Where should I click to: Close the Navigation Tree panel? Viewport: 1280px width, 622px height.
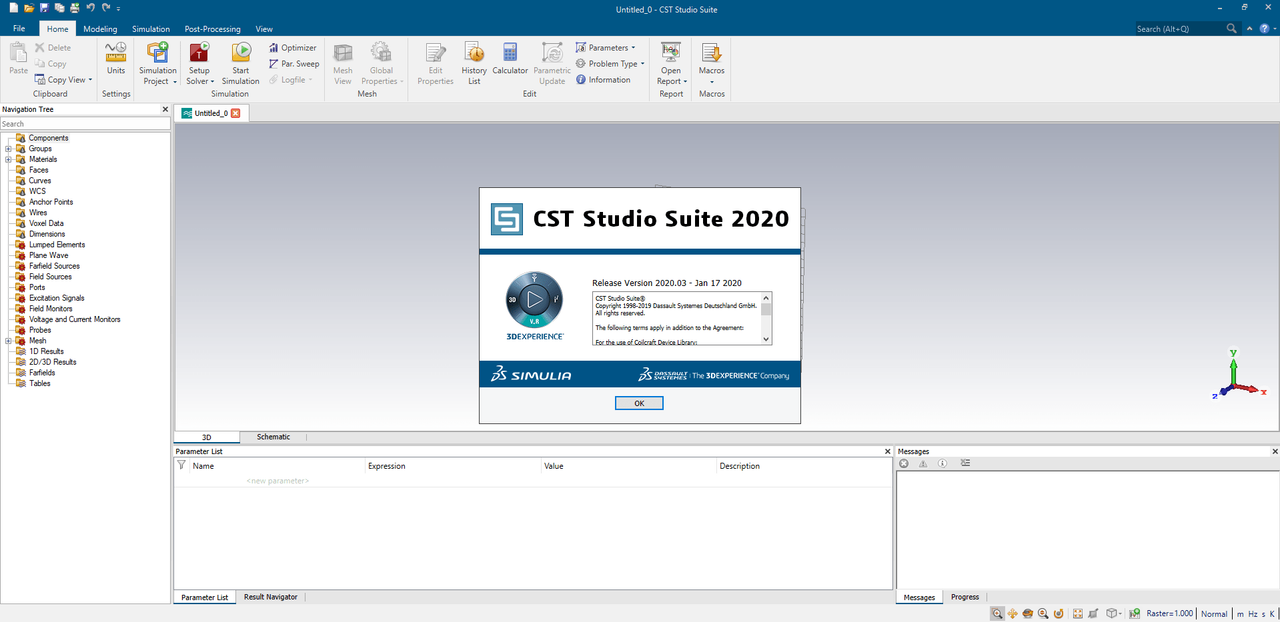(x=166, y=109)
